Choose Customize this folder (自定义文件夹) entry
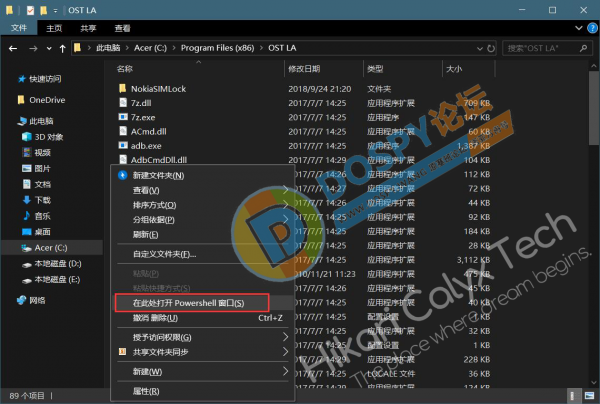Screen dimensions: 600x404 203,254
